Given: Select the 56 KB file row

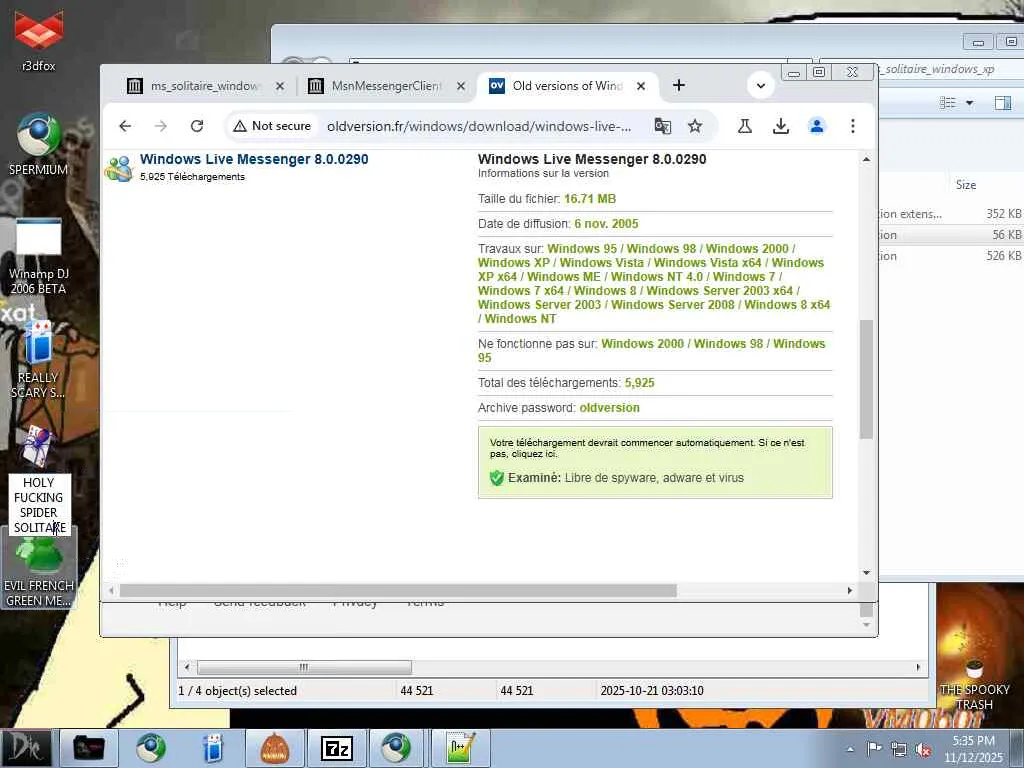Looking at the screenshot, I should point(951,235).
